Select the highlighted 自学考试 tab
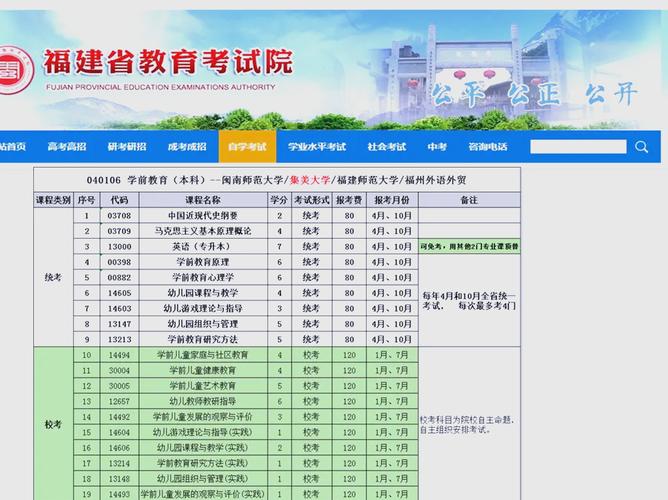The height and width of the screenshot is (500, 668). (x=247, y=147)
